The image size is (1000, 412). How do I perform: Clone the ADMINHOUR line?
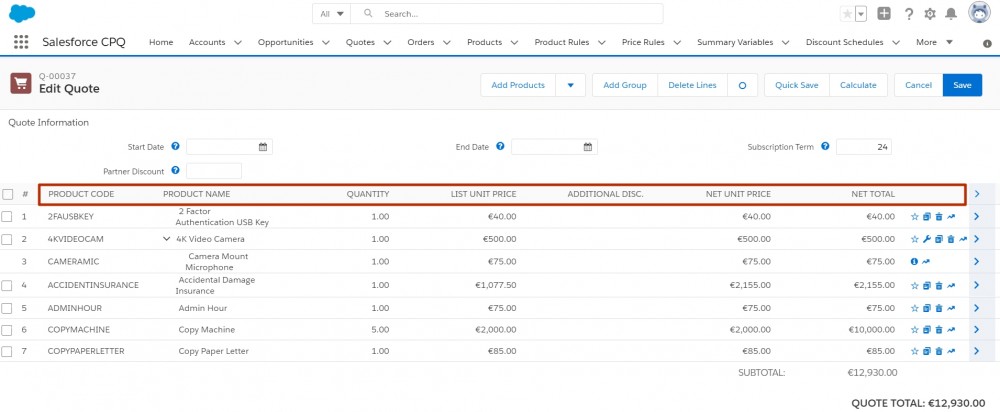point(927,308)
